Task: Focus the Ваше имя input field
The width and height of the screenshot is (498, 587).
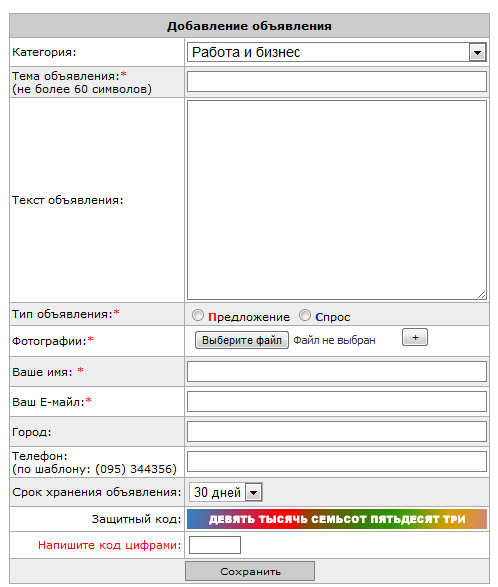Action: point(337,371)
